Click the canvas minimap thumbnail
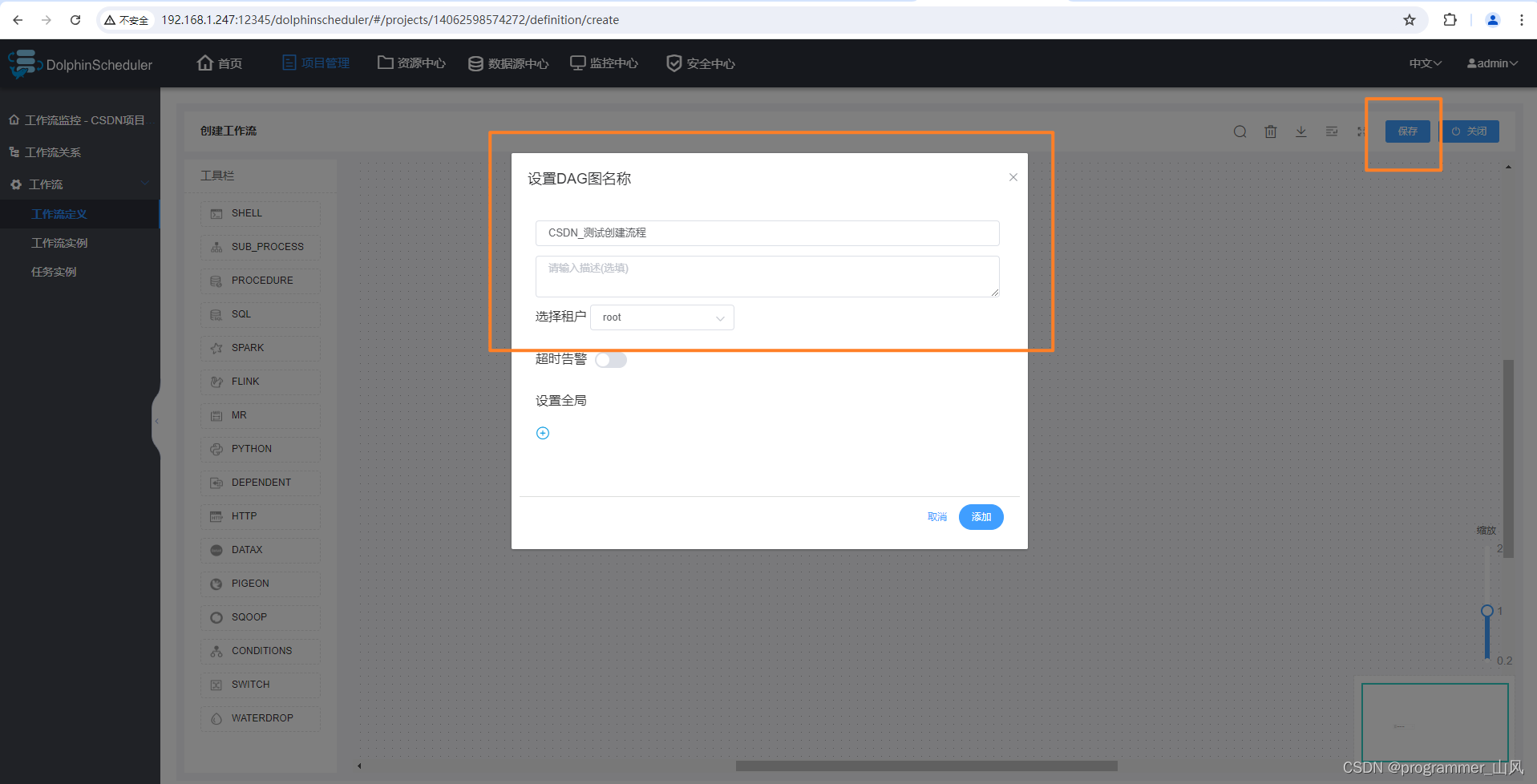This screenshot has height=784, width=1537. 1435,723
